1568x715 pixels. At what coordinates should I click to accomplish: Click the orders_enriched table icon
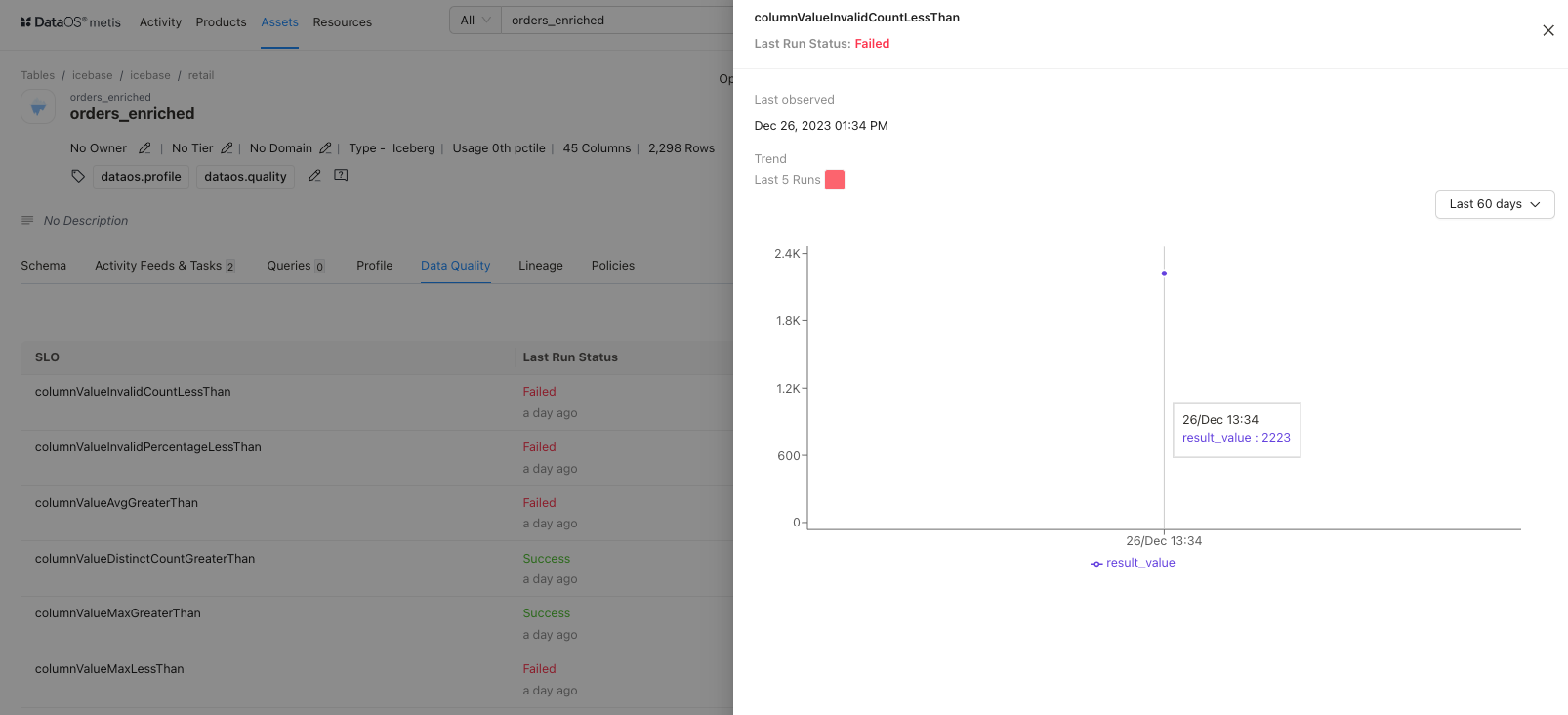38,106
